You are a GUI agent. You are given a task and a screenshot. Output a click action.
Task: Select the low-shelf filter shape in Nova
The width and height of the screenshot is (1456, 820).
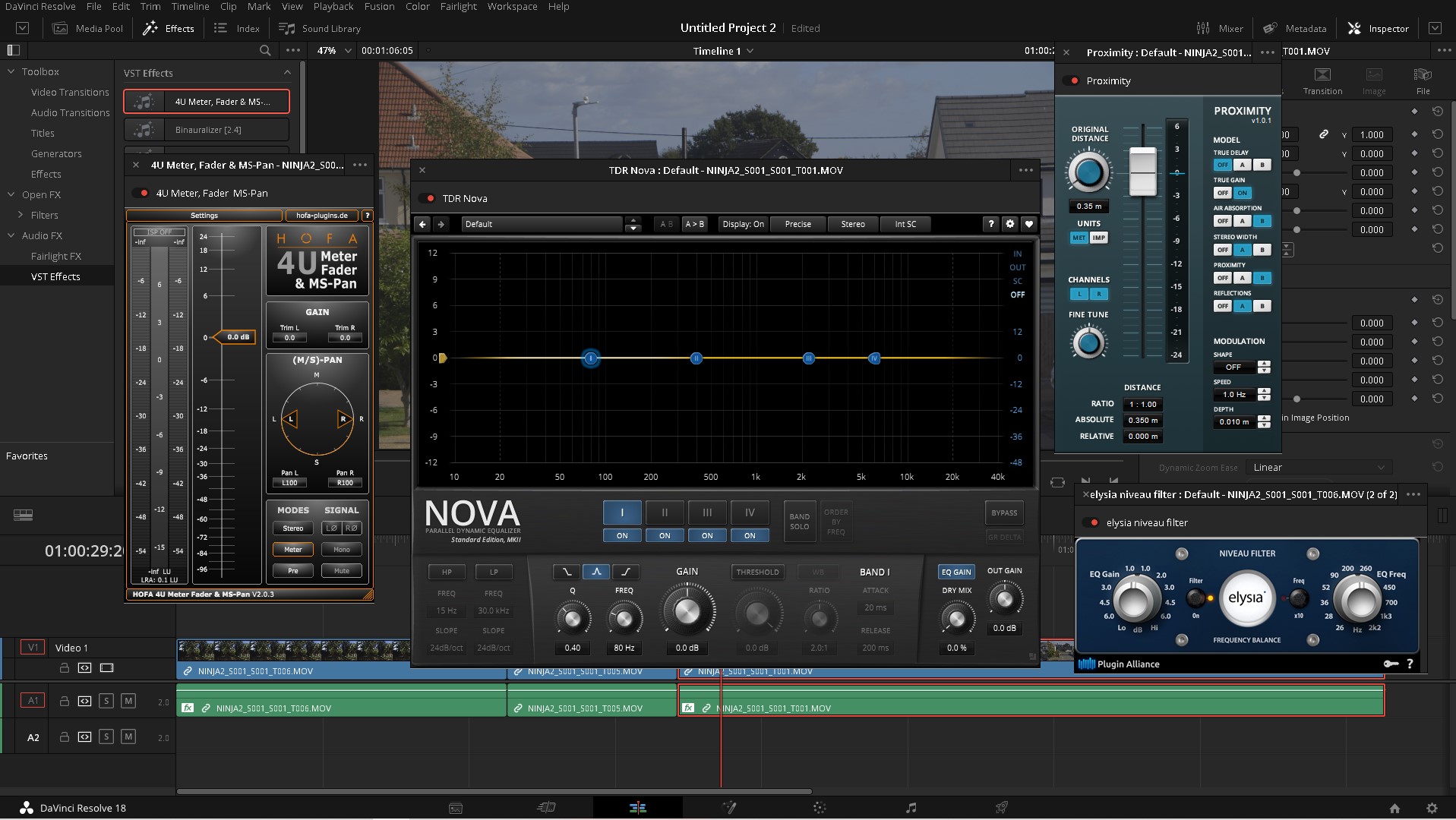pos(567,572)
